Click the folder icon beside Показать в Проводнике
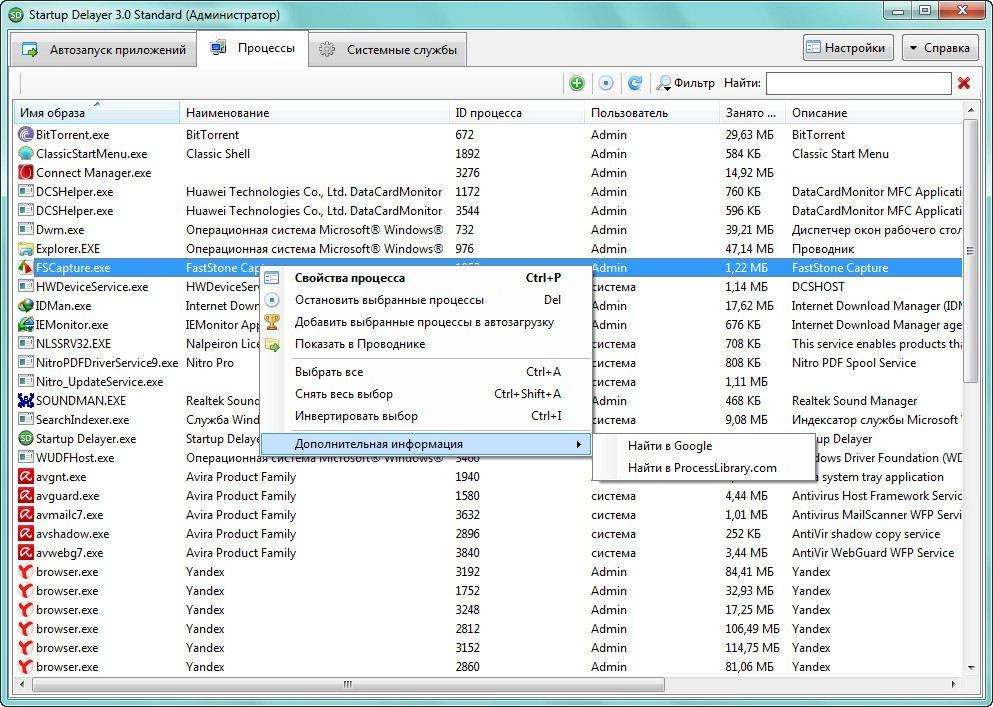This screenshot has width=993, height=707. [272, 345]
